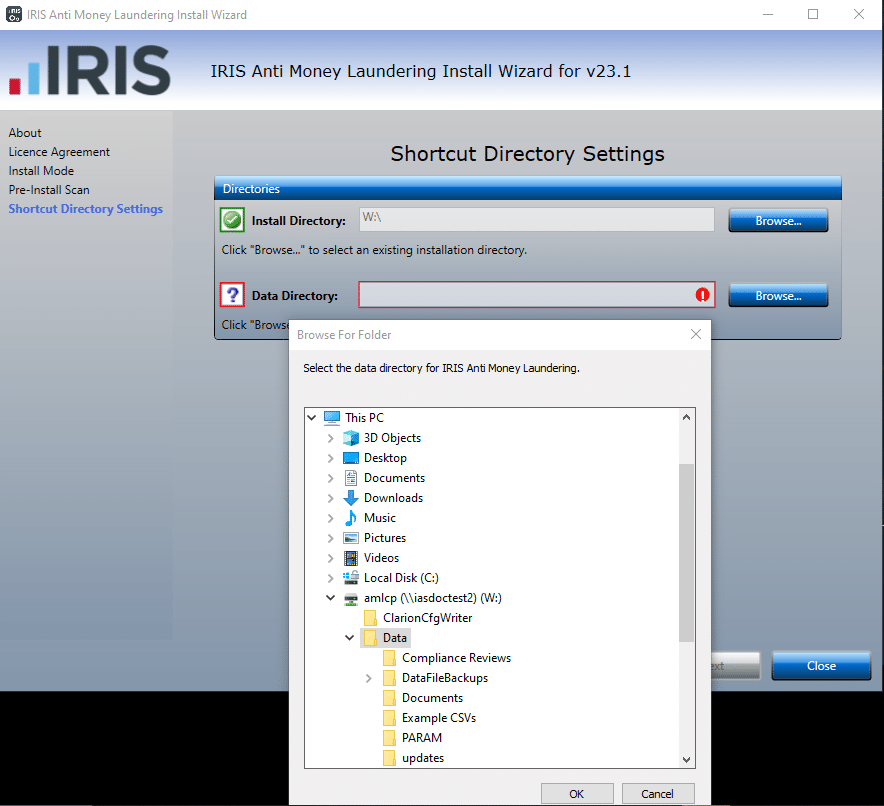Cancel the Browse For Folder dialog
Screen dimensions: 884x806
657,794
